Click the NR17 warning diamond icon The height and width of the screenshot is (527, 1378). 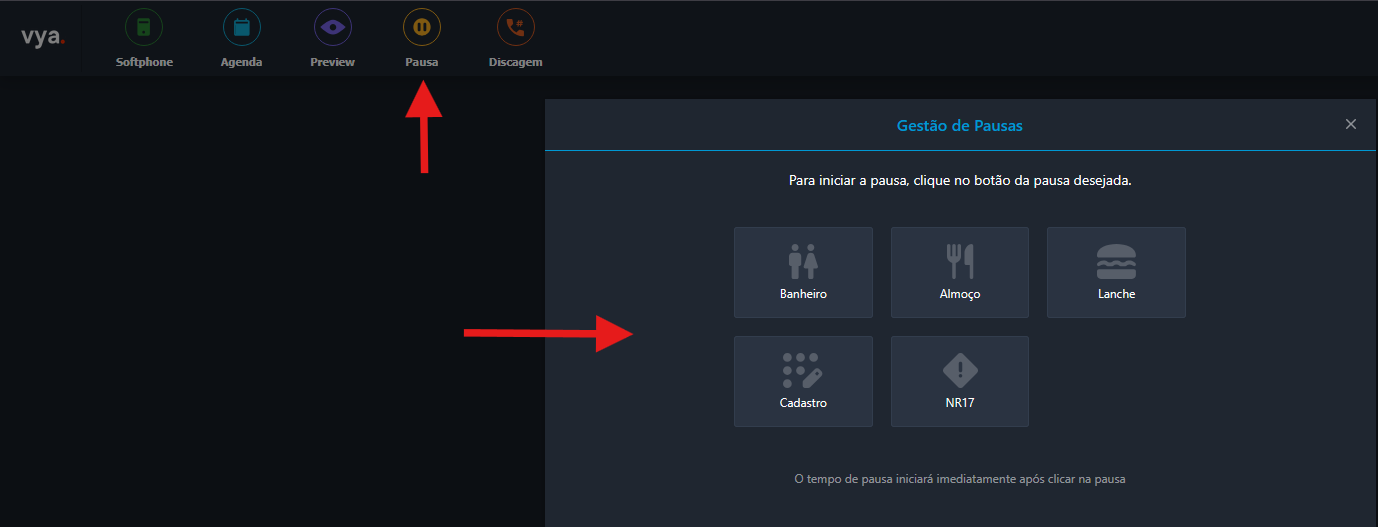pos(960,370)
